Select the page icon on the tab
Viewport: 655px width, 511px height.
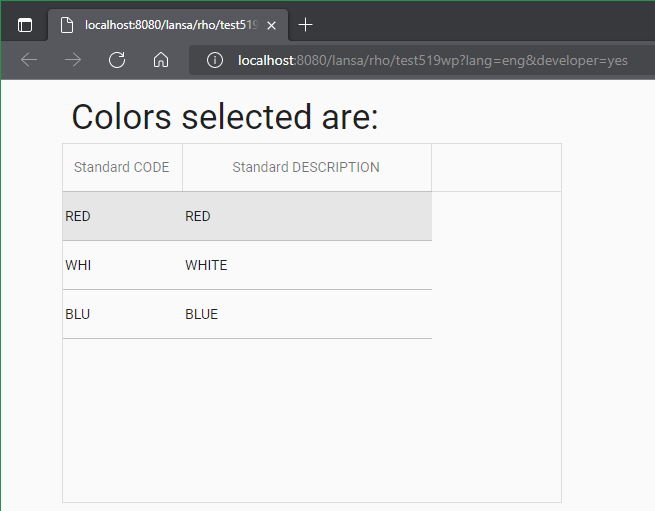coord(67,25)
